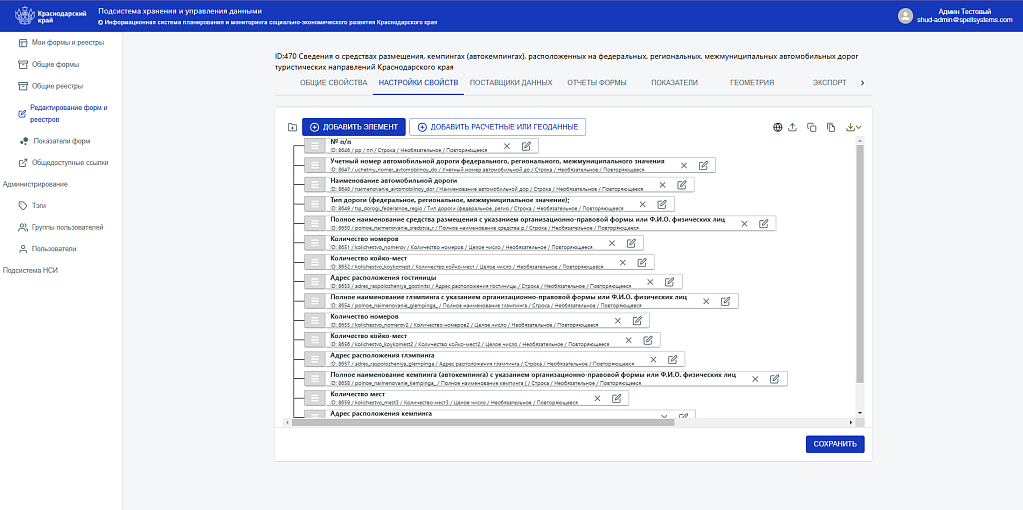The image size is (1023, 510).
Task: Click the Сохранить button
Action: [834, 444]
